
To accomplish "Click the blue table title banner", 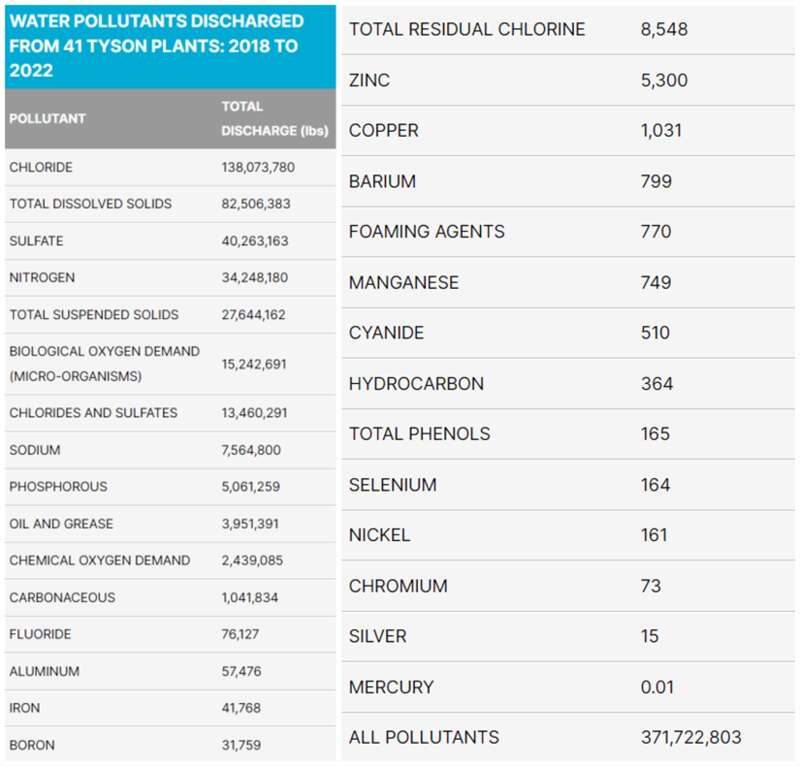I will pyautogui.click(x=170, y=47).
